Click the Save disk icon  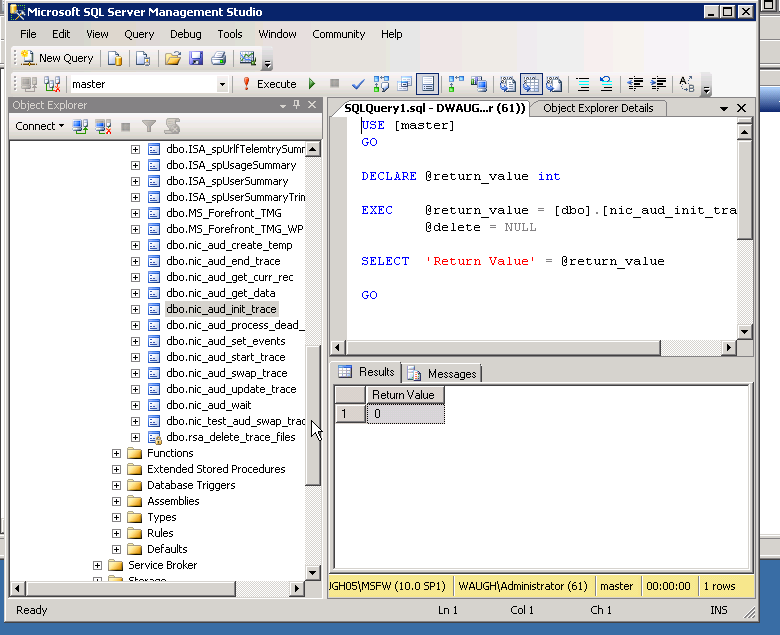point(196,58)
